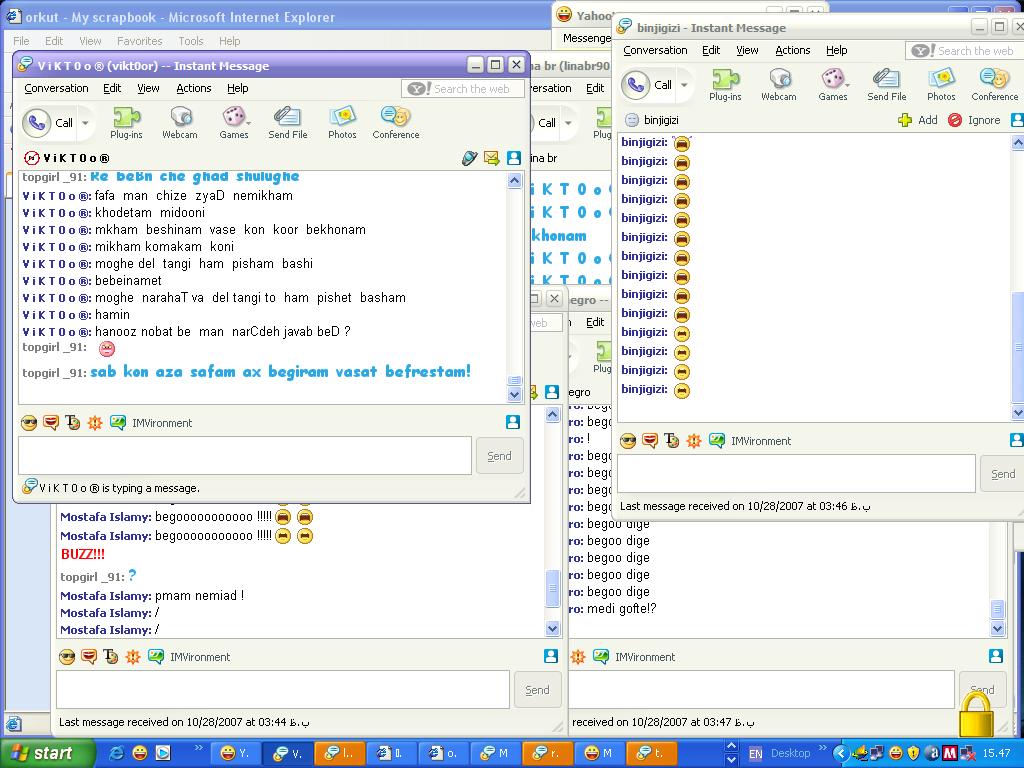Open the Favorites menu in Internet Explorer
The height and width of the screenshot is (768, 1024).
pyautogui.click(x=140, y=41)
